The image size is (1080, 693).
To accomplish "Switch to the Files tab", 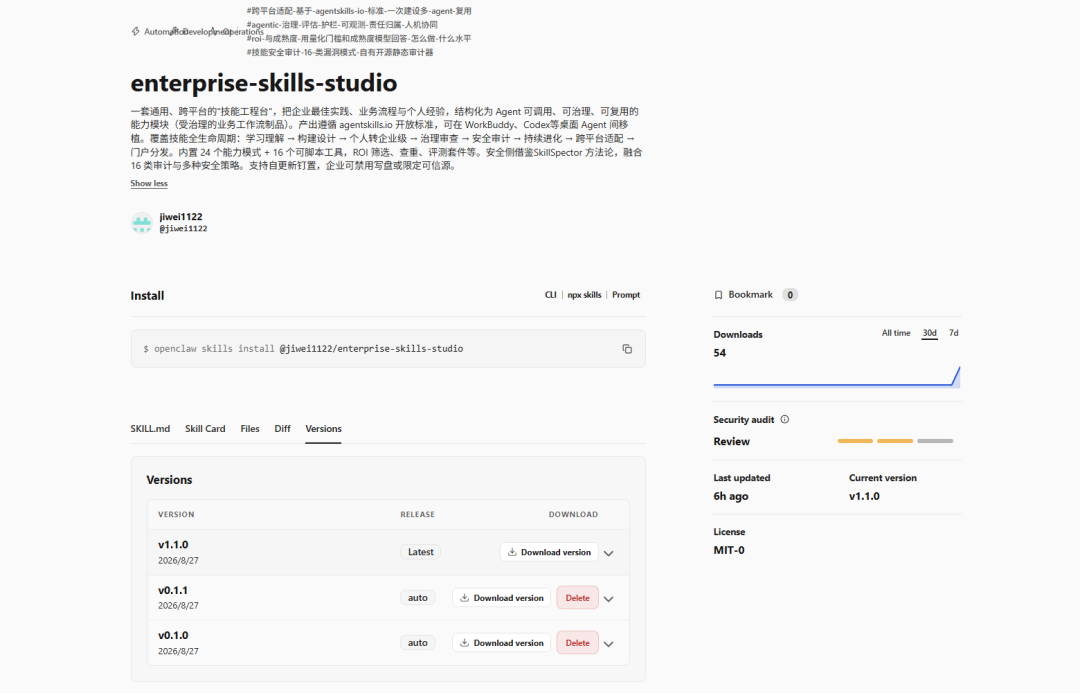I will click(x=250, y=428).
